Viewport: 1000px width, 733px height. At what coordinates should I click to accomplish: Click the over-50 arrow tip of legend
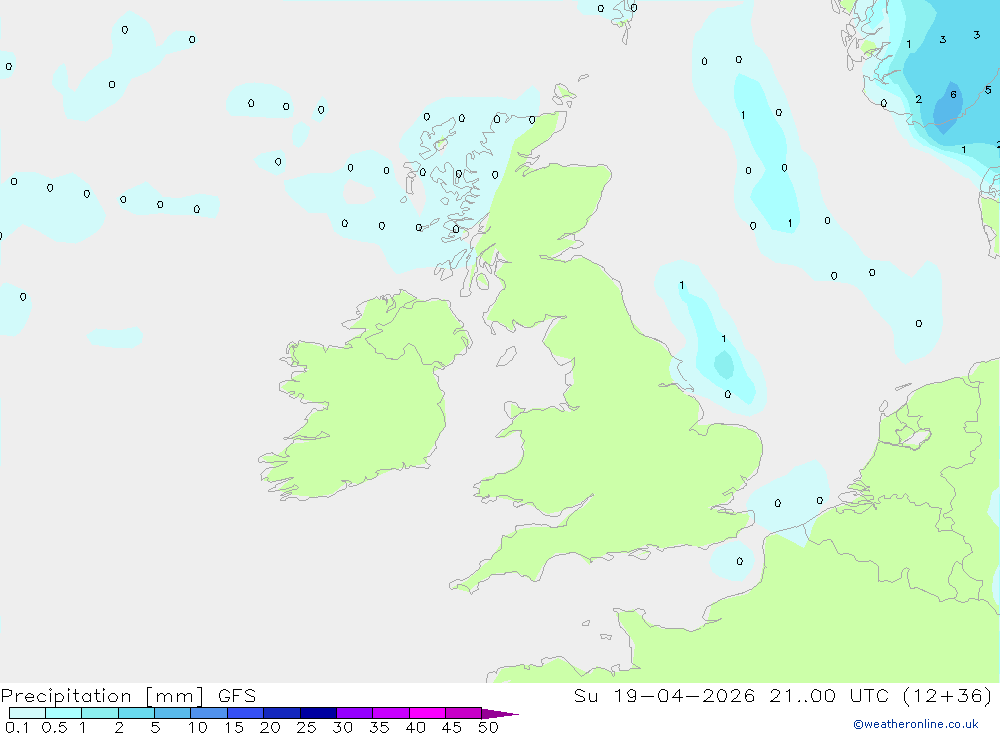tap(499, 713)
